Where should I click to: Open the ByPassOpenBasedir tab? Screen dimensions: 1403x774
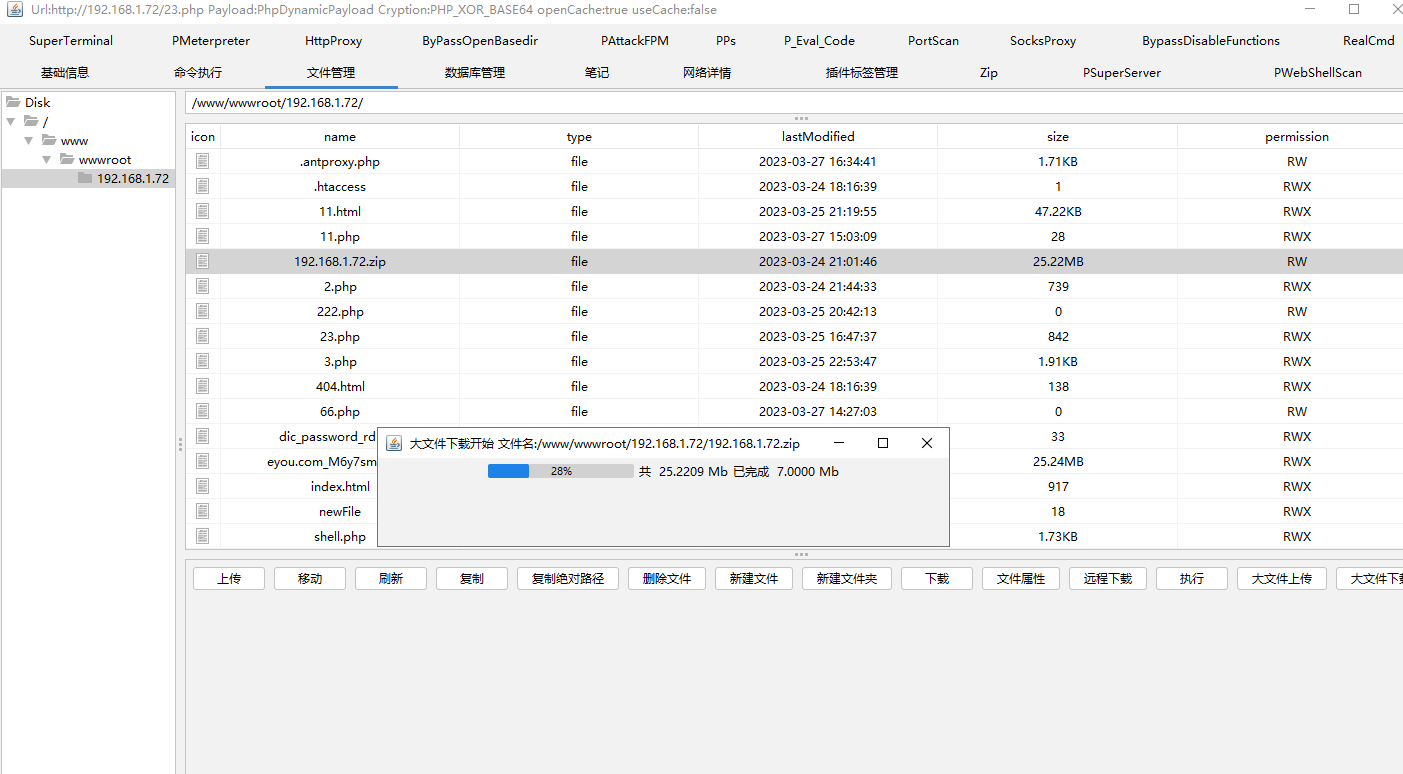tap(480, 41)
